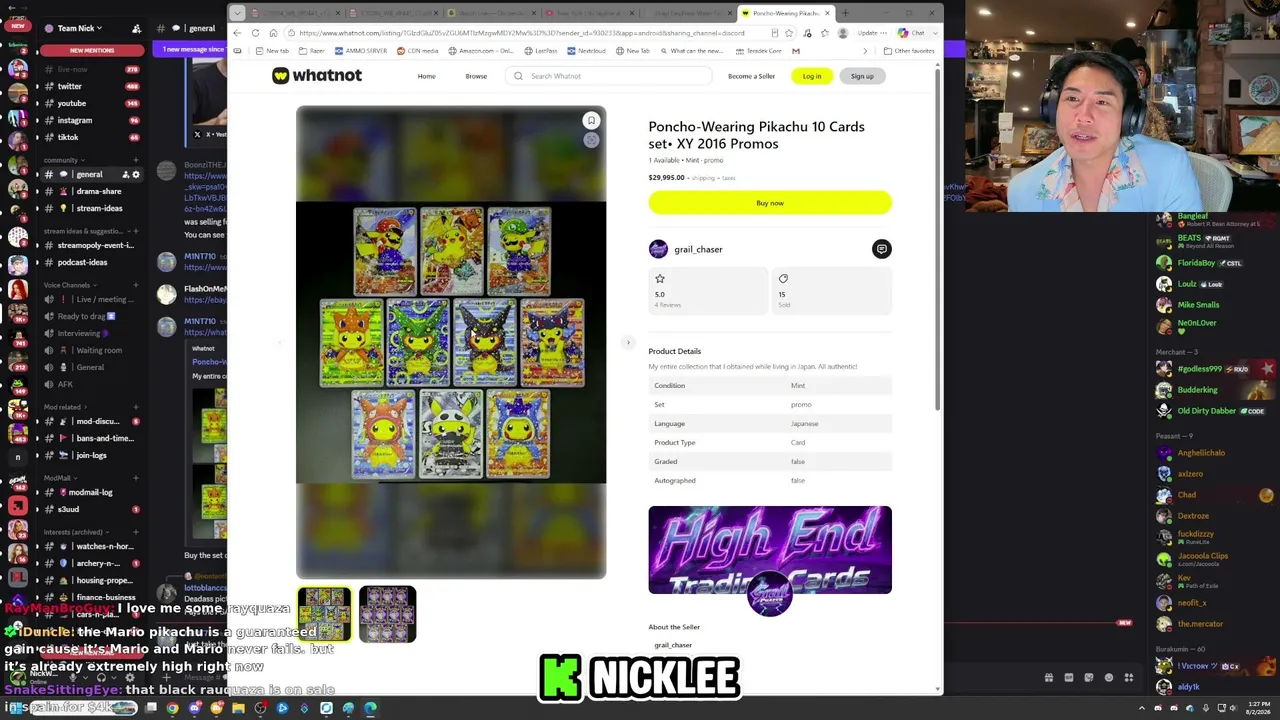Viewport: 1280px width, 720px height.
Task: Open the drama-share channel in Discord
Action: [90, 191]
